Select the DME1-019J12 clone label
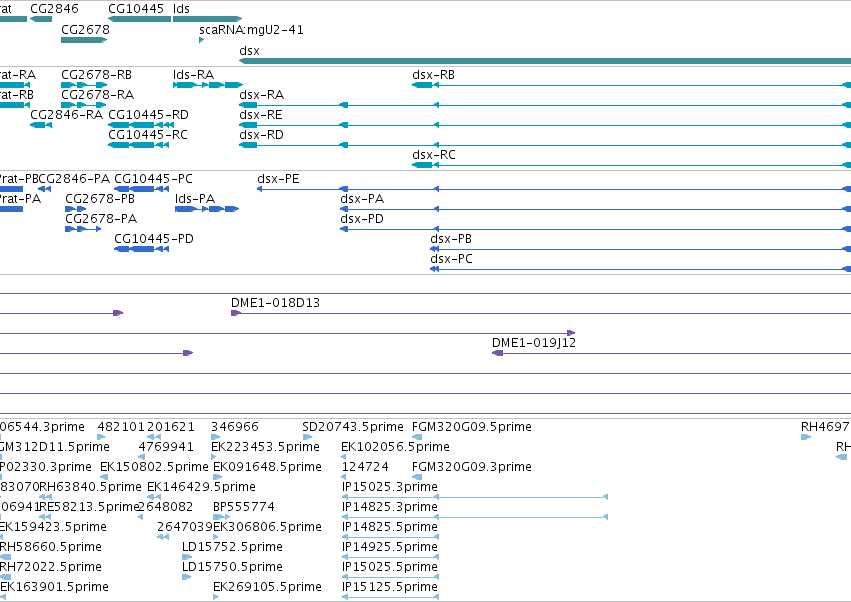 (534, 343)
